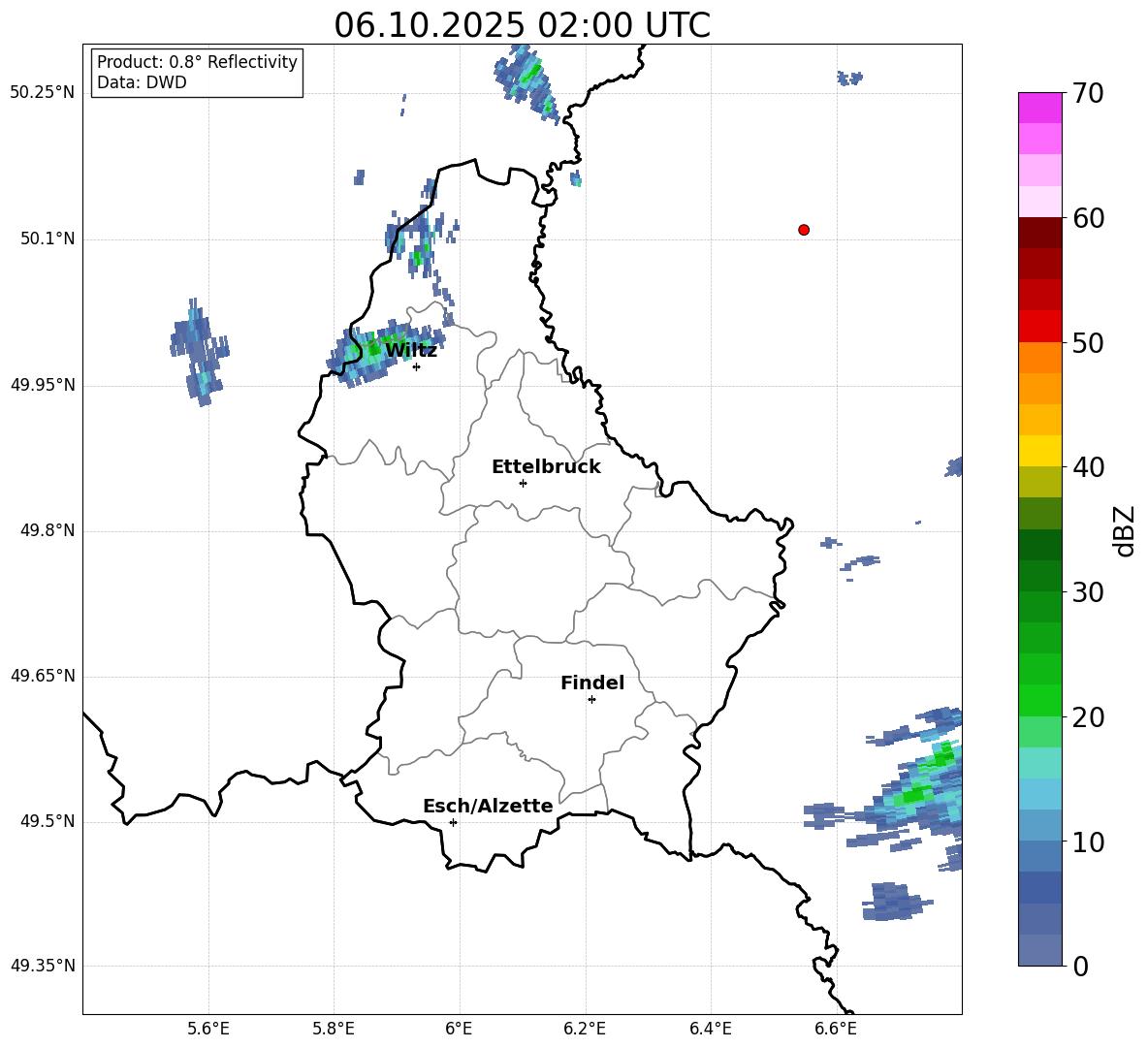
Task: Click the red dot radar marker
Action: click(804, 230)
